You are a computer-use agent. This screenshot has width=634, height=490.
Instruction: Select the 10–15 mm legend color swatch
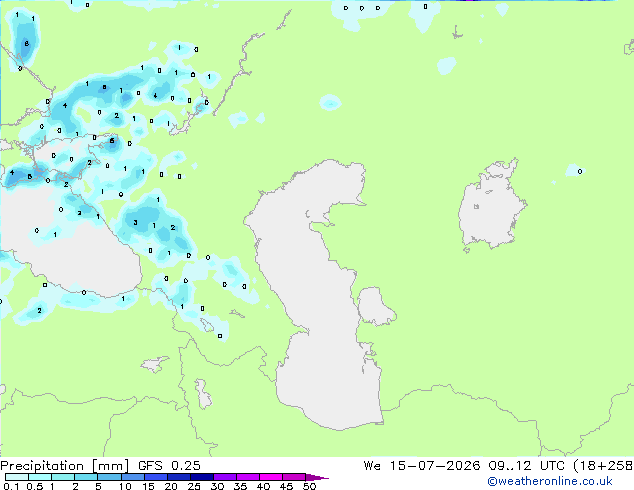(x=133, y=477)
